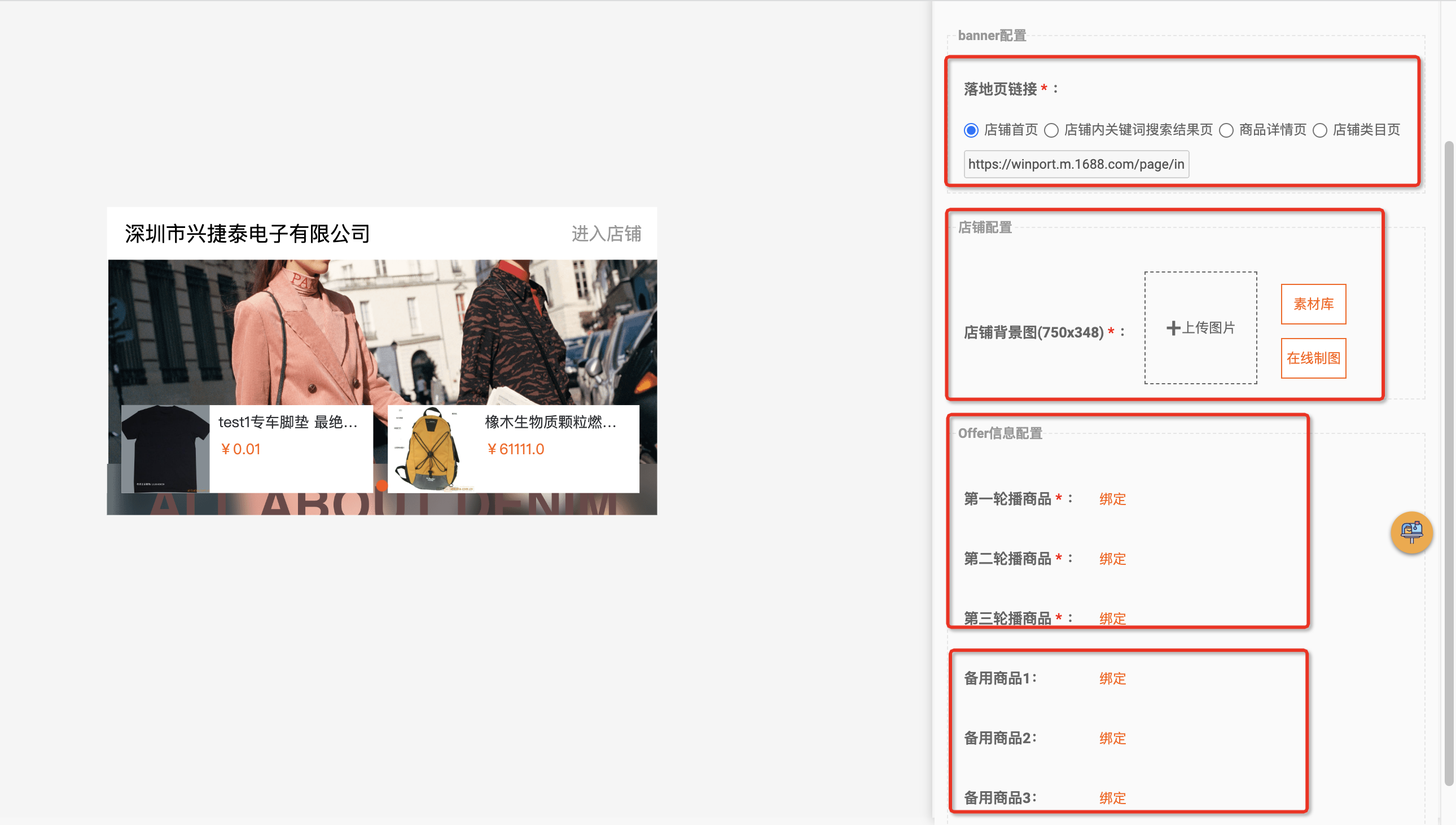Open the 素材库 material library

1313,304
